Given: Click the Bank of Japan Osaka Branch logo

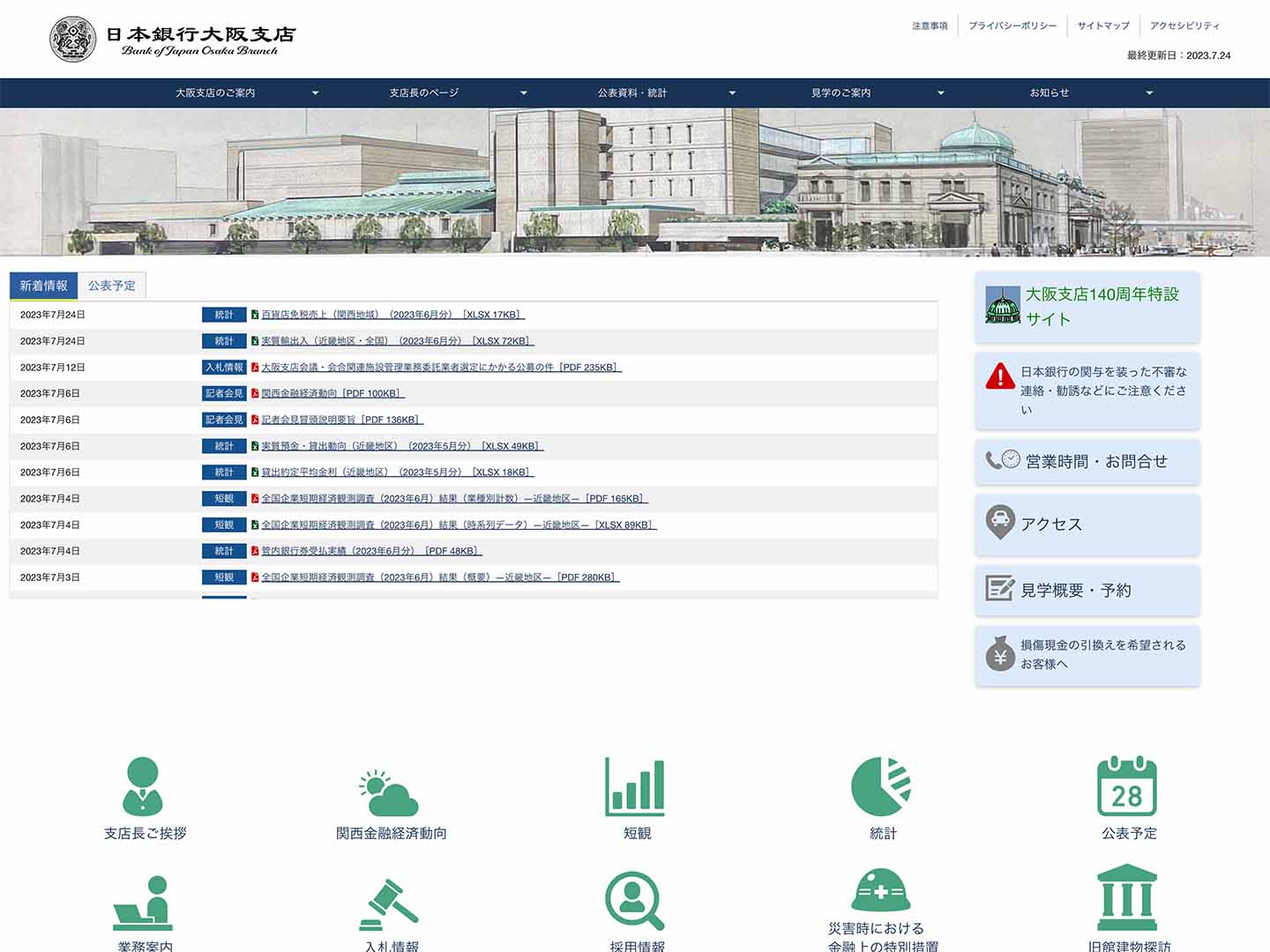Looking at the screenshot, I should pos(173,39).
